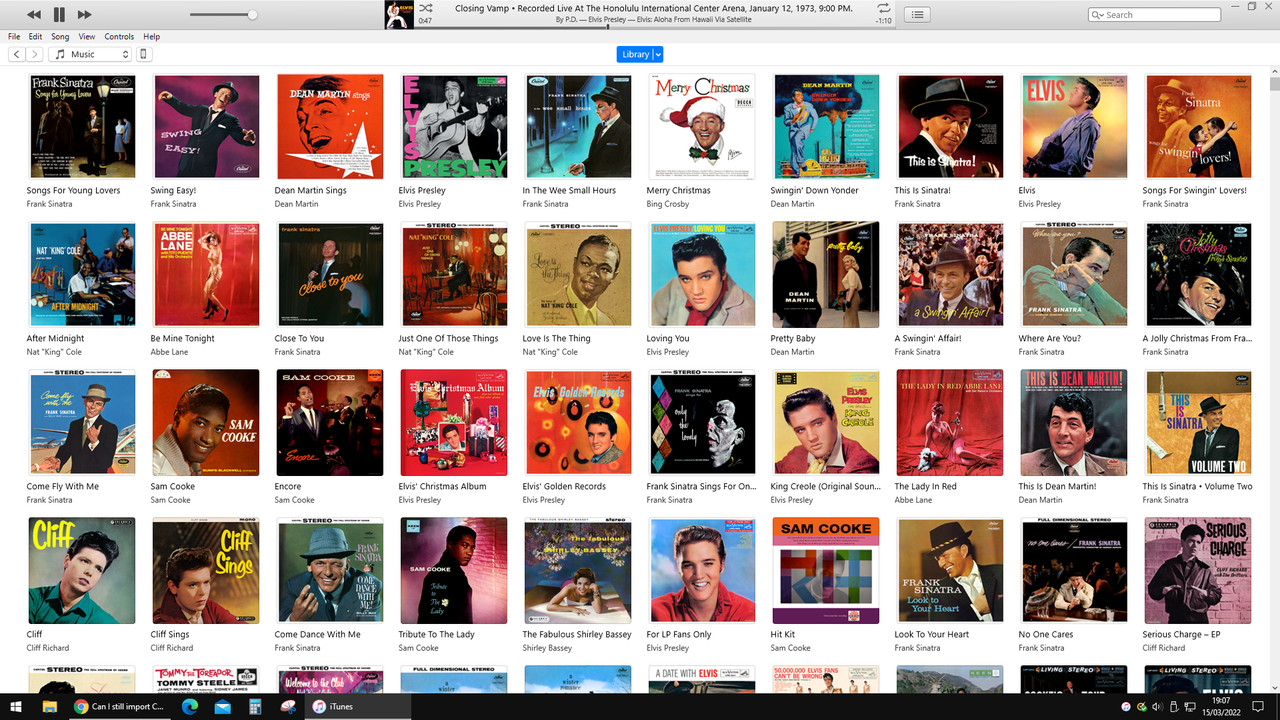This screenshot has height=720, width=1280.
Task: Open the search magnifier options dropdown
Action: coord(1099,15)
